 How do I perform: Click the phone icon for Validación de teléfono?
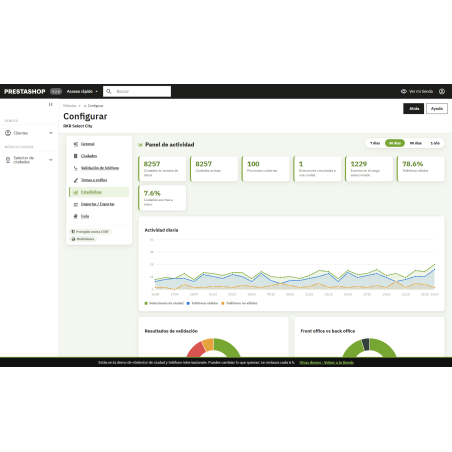click(x=76, y=168)
